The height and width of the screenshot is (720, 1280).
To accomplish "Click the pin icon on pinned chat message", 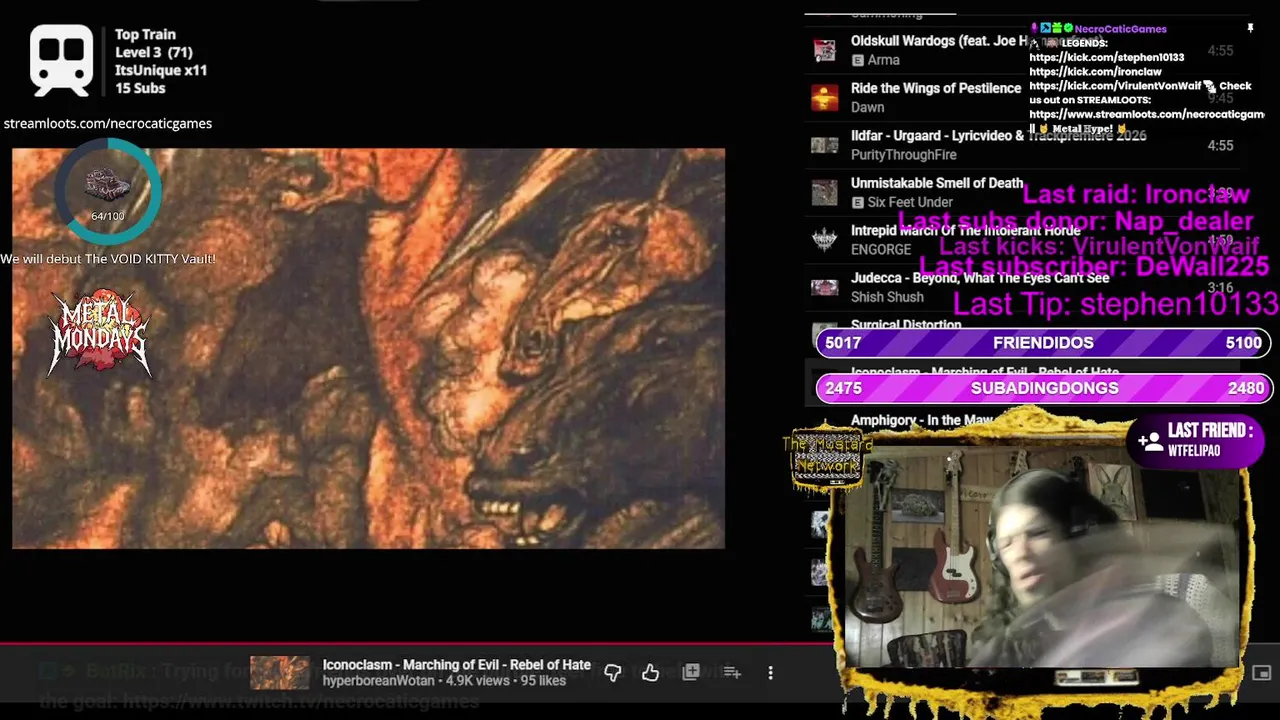I will [1250, 29].
